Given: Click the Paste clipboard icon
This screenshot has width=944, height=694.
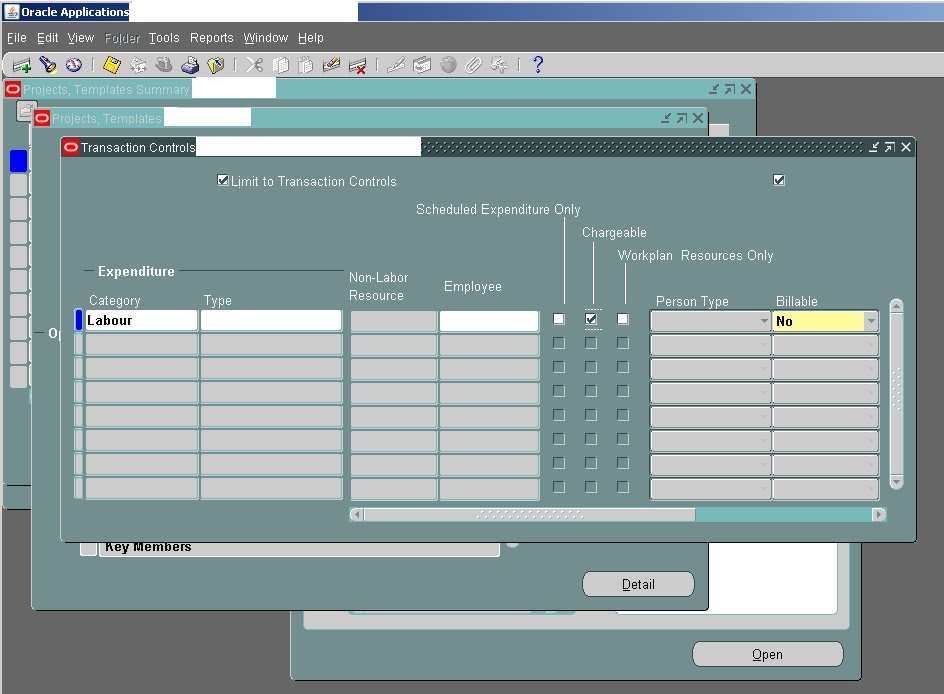Looking at the screenshot, I should 306,65.
